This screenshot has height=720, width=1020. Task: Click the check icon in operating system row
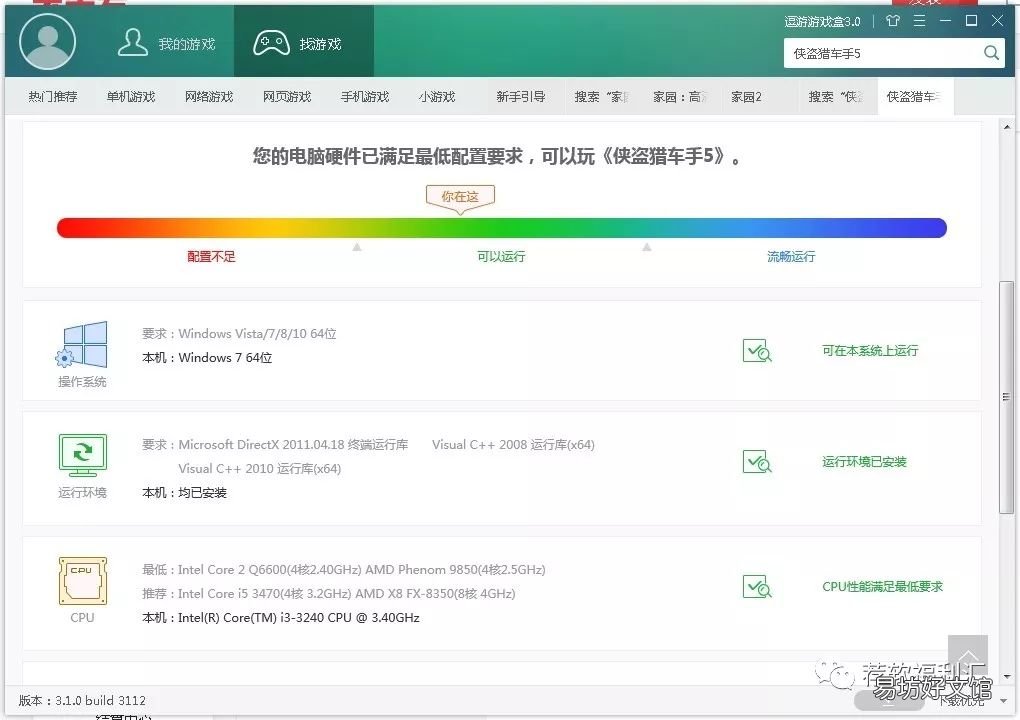click(757, 351)
